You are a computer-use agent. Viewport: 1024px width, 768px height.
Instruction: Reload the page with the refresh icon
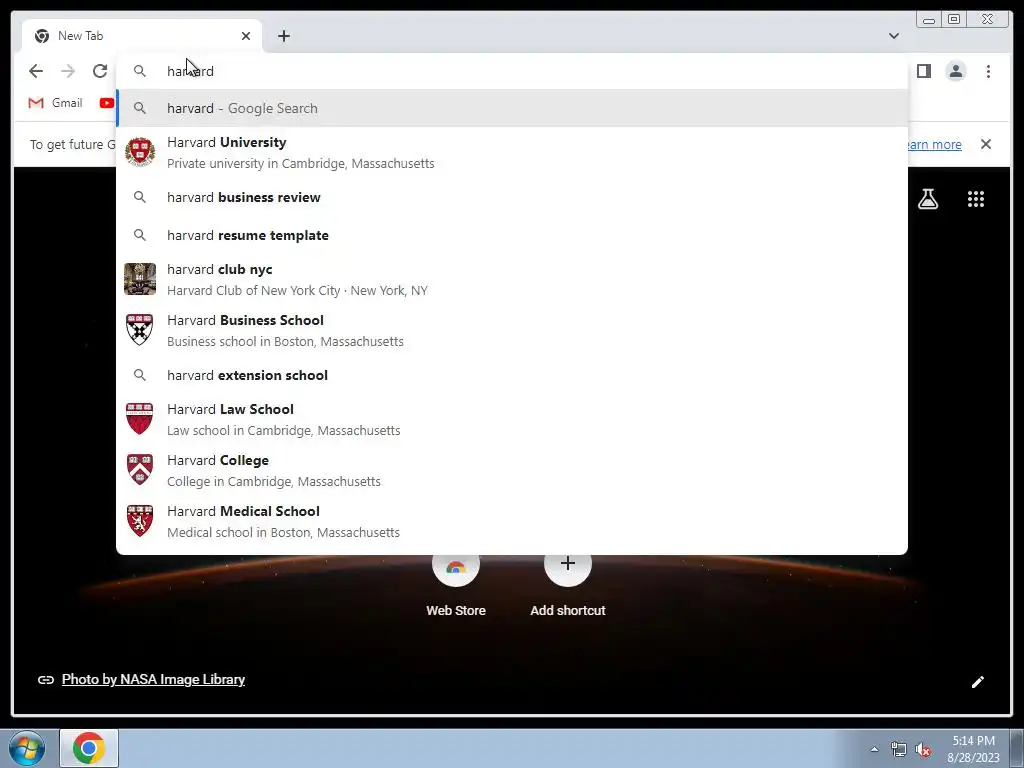(100, 71)
